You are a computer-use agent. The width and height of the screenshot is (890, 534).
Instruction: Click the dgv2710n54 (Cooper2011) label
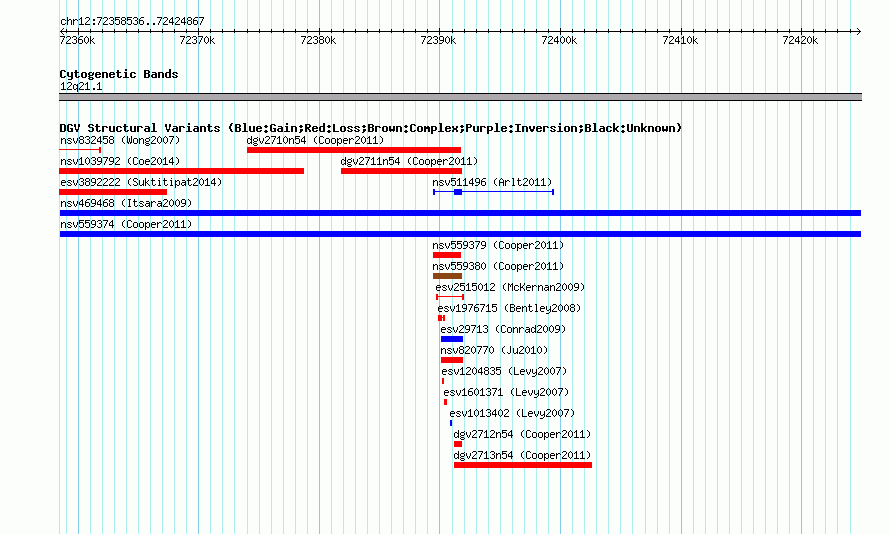point(315,140)
